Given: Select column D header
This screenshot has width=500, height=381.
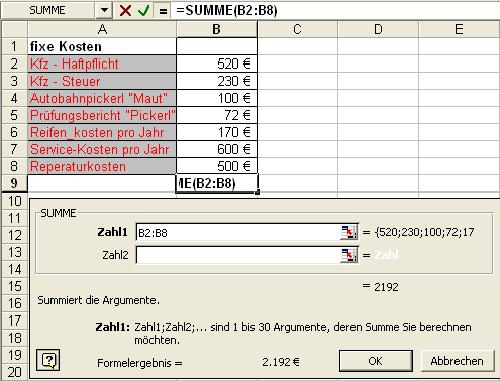Looking at the screenshot, I should coord(378,29).
